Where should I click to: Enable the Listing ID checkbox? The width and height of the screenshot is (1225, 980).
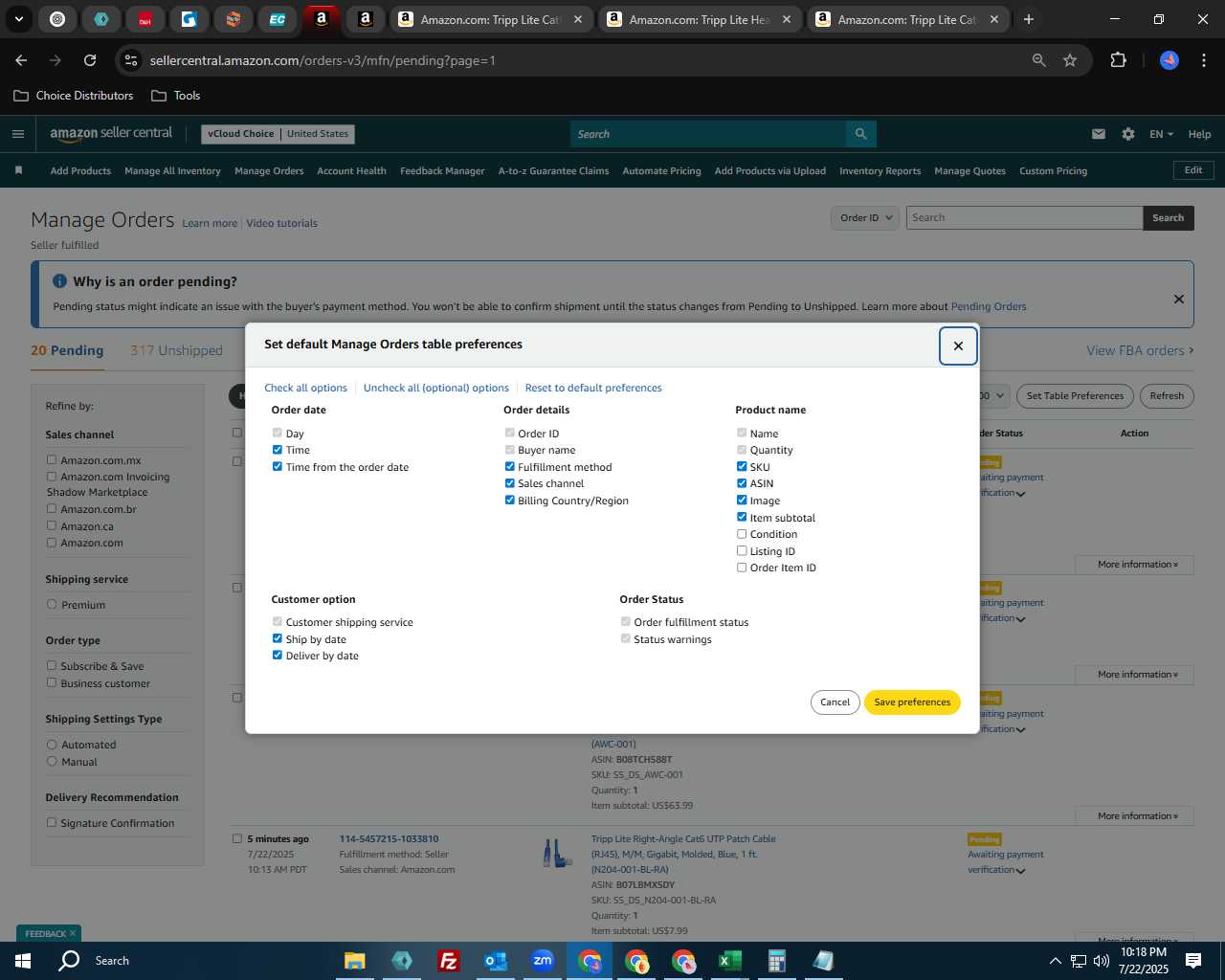tap(742, 551)
